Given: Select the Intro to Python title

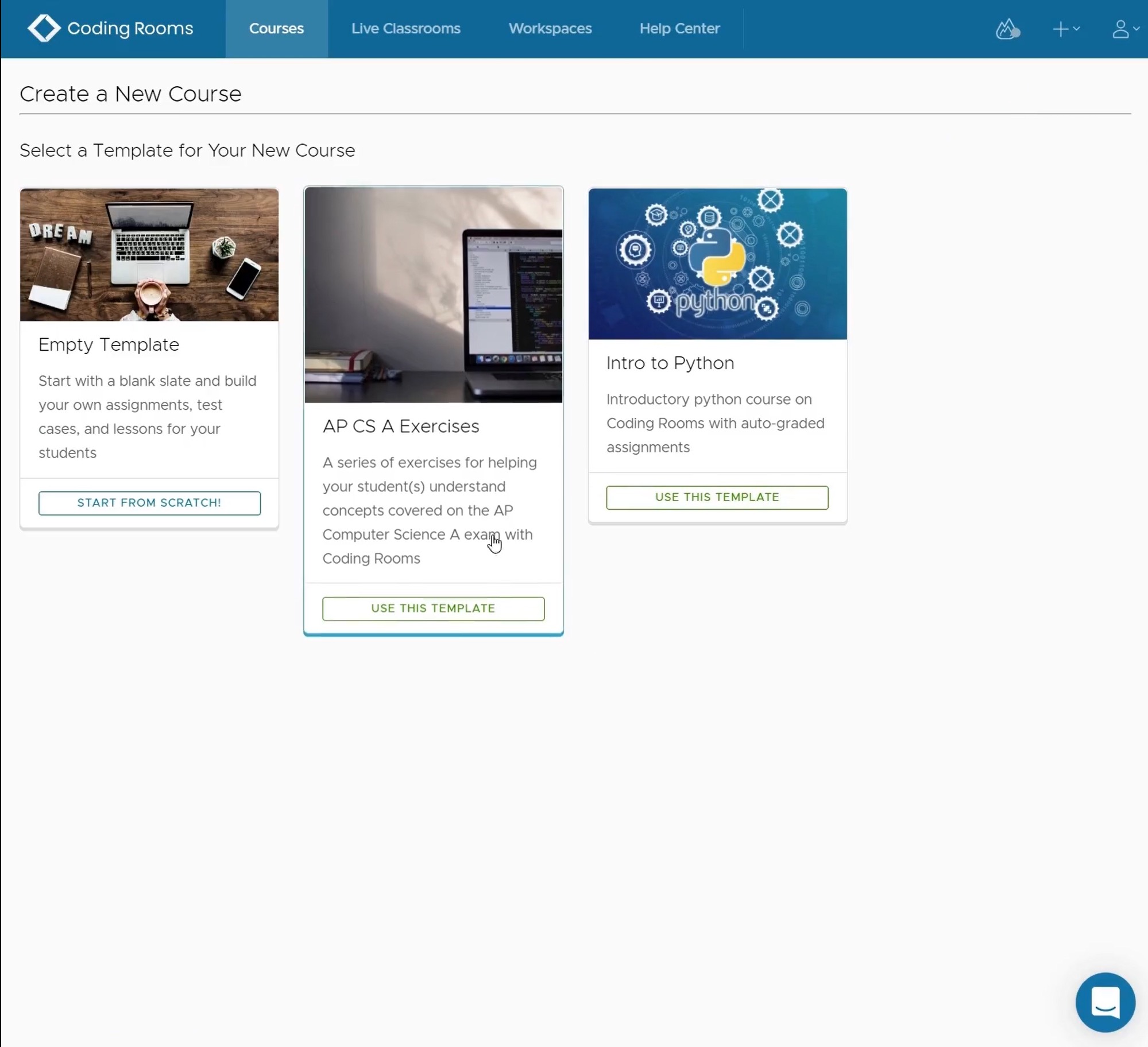Looking at the screenshot, I should 670,363.
